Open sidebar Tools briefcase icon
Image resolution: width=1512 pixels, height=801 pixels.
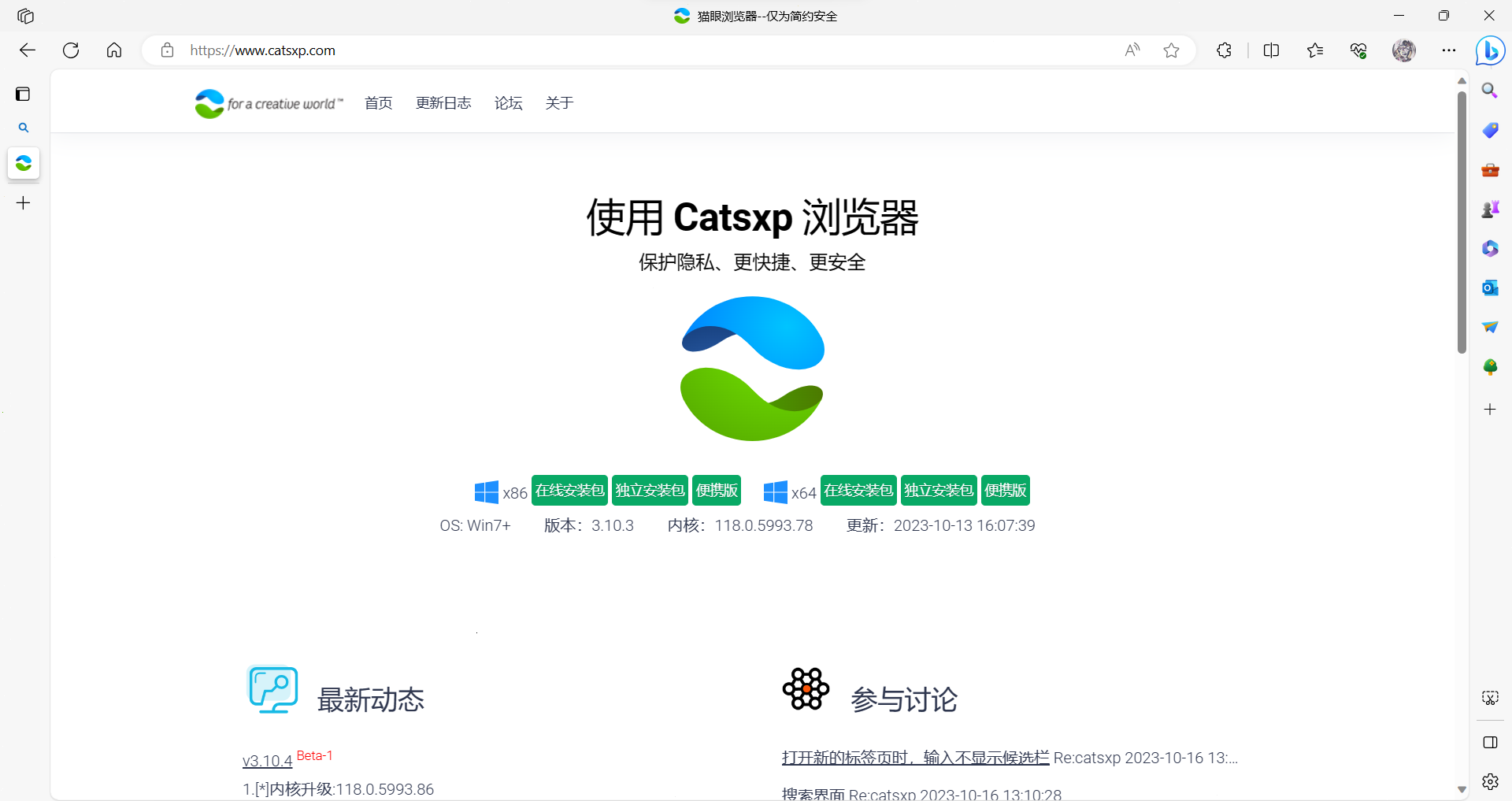[x=1490, y=169]
